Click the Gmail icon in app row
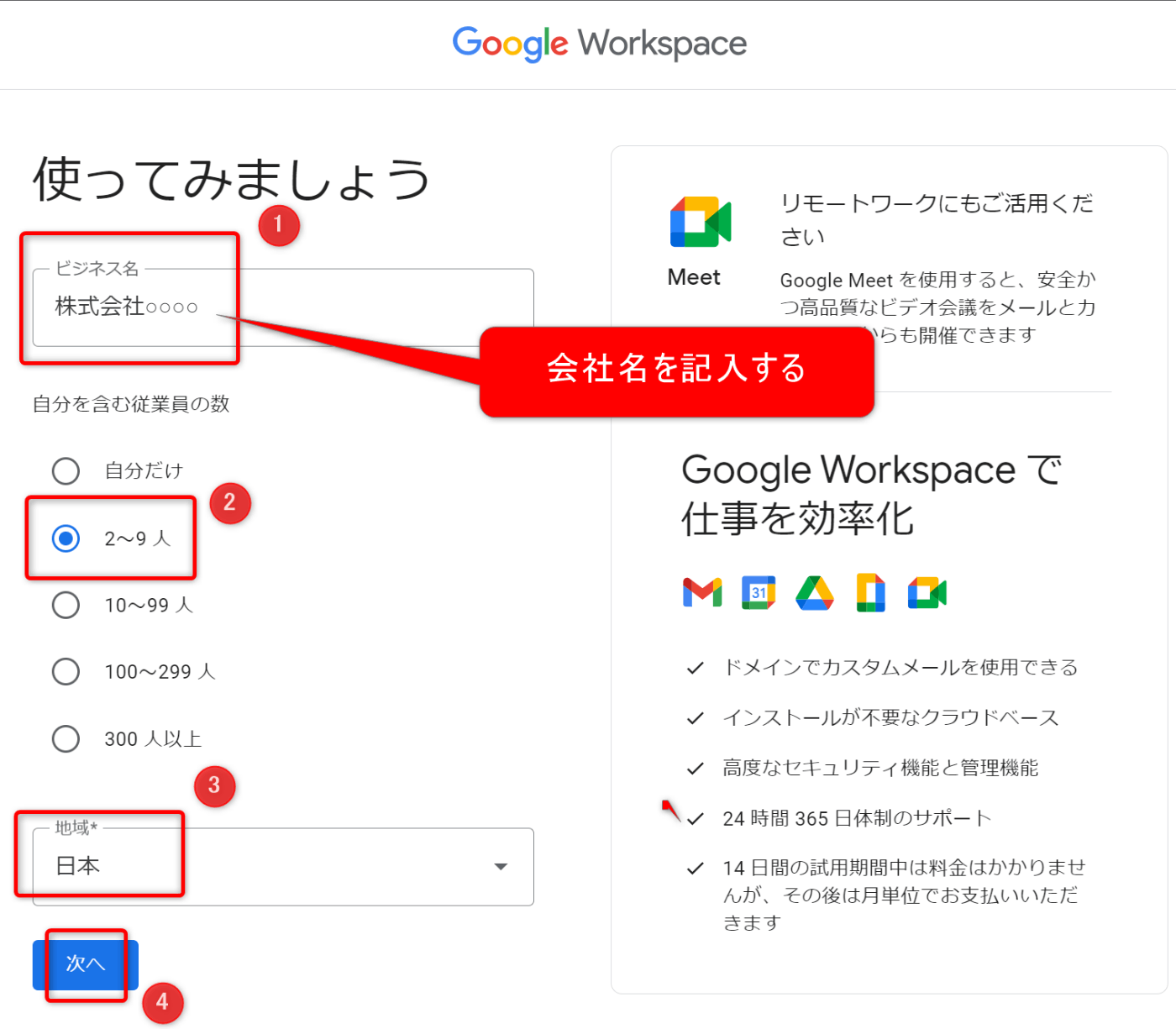 coord(702,593)
